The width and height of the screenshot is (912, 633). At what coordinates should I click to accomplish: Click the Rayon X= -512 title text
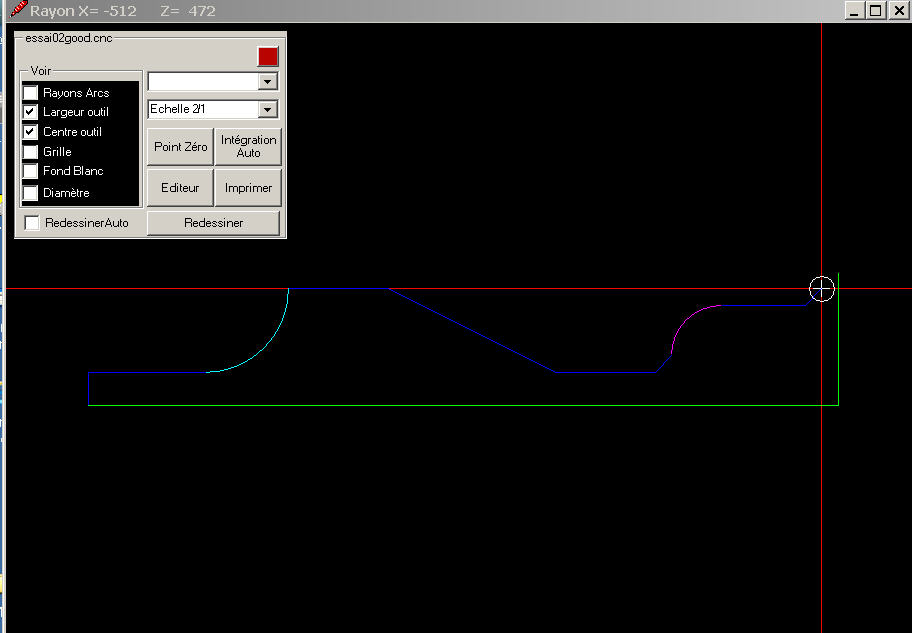pyautogui.click(x=83, y=11)
